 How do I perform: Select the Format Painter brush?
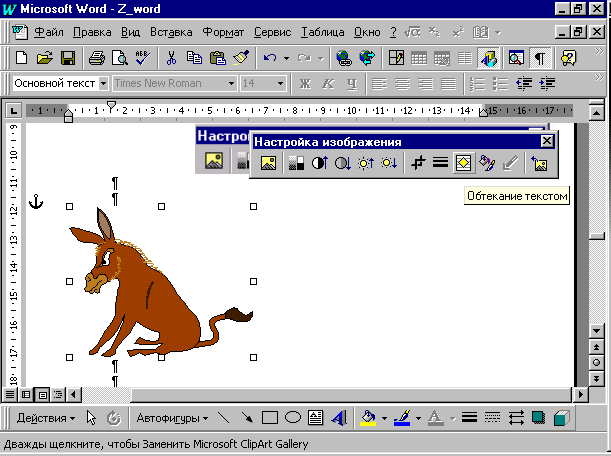tap(241, 58)
